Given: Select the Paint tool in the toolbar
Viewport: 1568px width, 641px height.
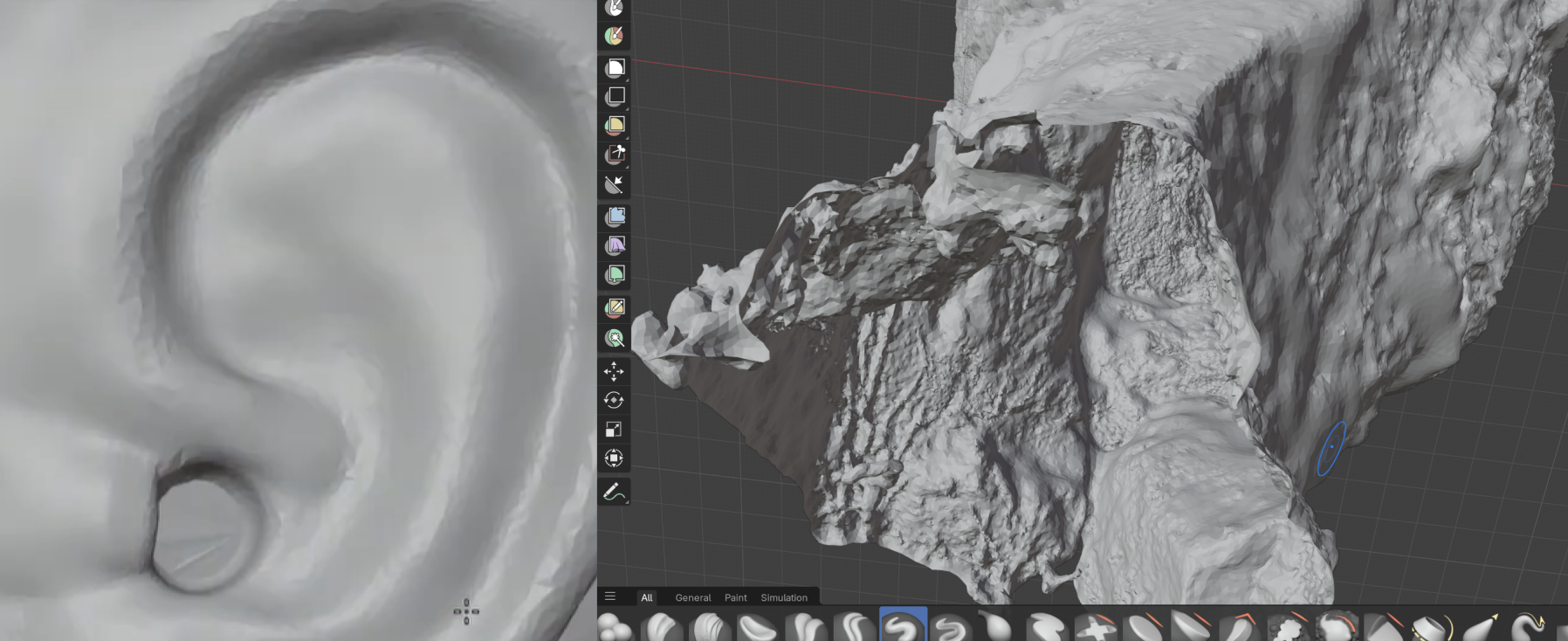Looking at the screenshot, I should point(615,36).
